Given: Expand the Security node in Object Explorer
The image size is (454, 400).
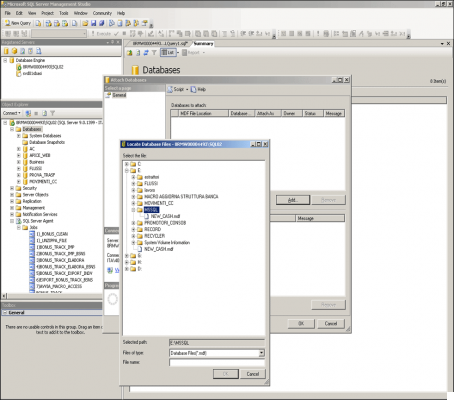Looking at the screenshot, I should pos(12,188).
